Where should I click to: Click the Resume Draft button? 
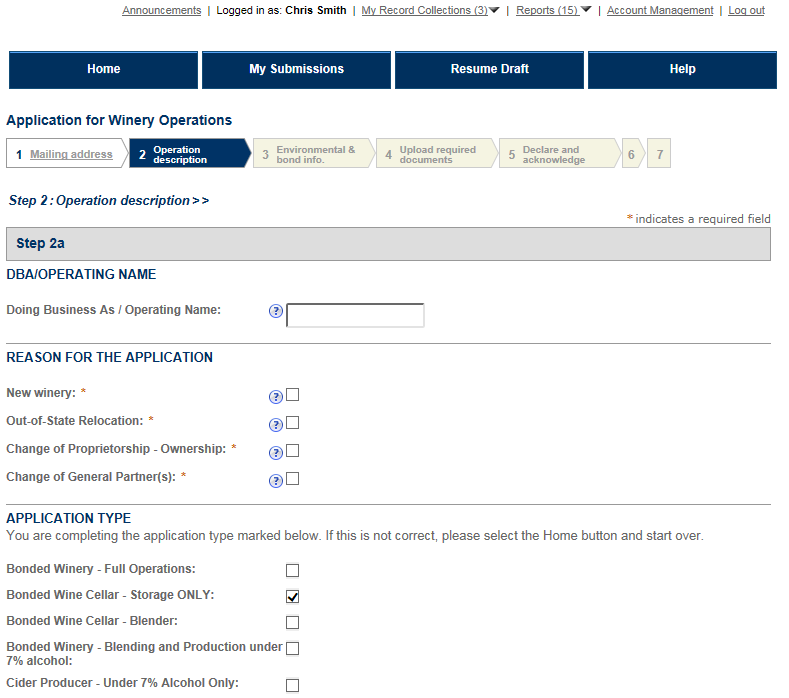(489, 70)
